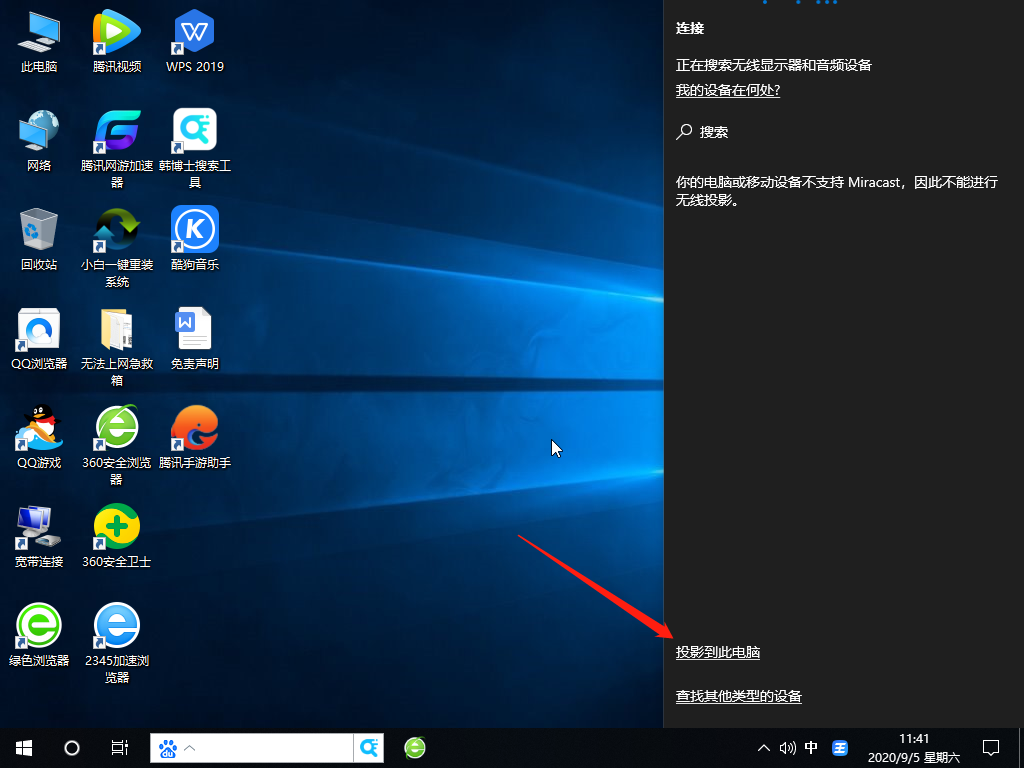Click the 投影到此电脑 link
This screenshot has height=768, width=1024.
pyautogui.click(x=718, y=652)
